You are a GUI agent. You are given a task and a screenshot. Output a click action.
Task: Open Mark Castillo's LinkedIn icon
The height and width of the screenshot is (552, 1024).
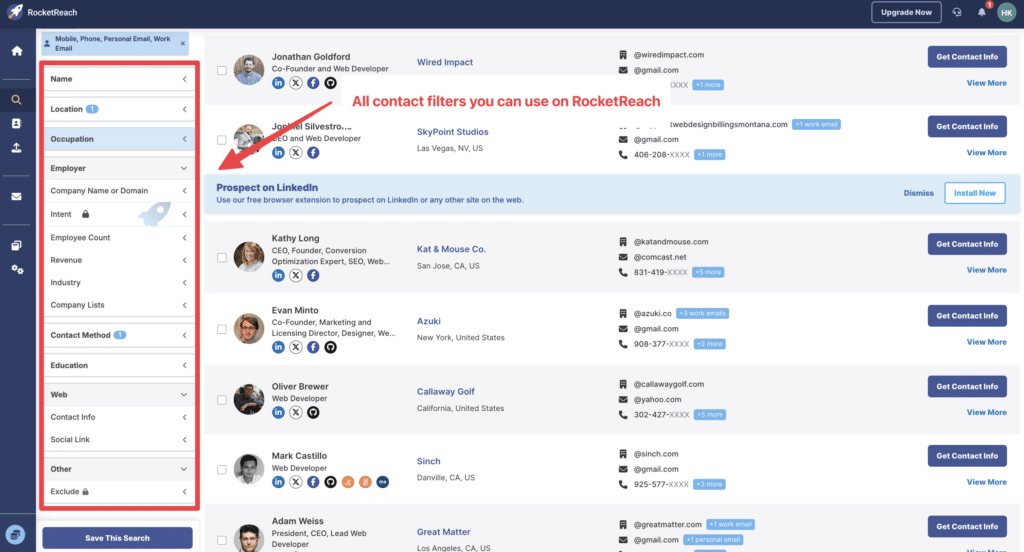tap(278, 482)
